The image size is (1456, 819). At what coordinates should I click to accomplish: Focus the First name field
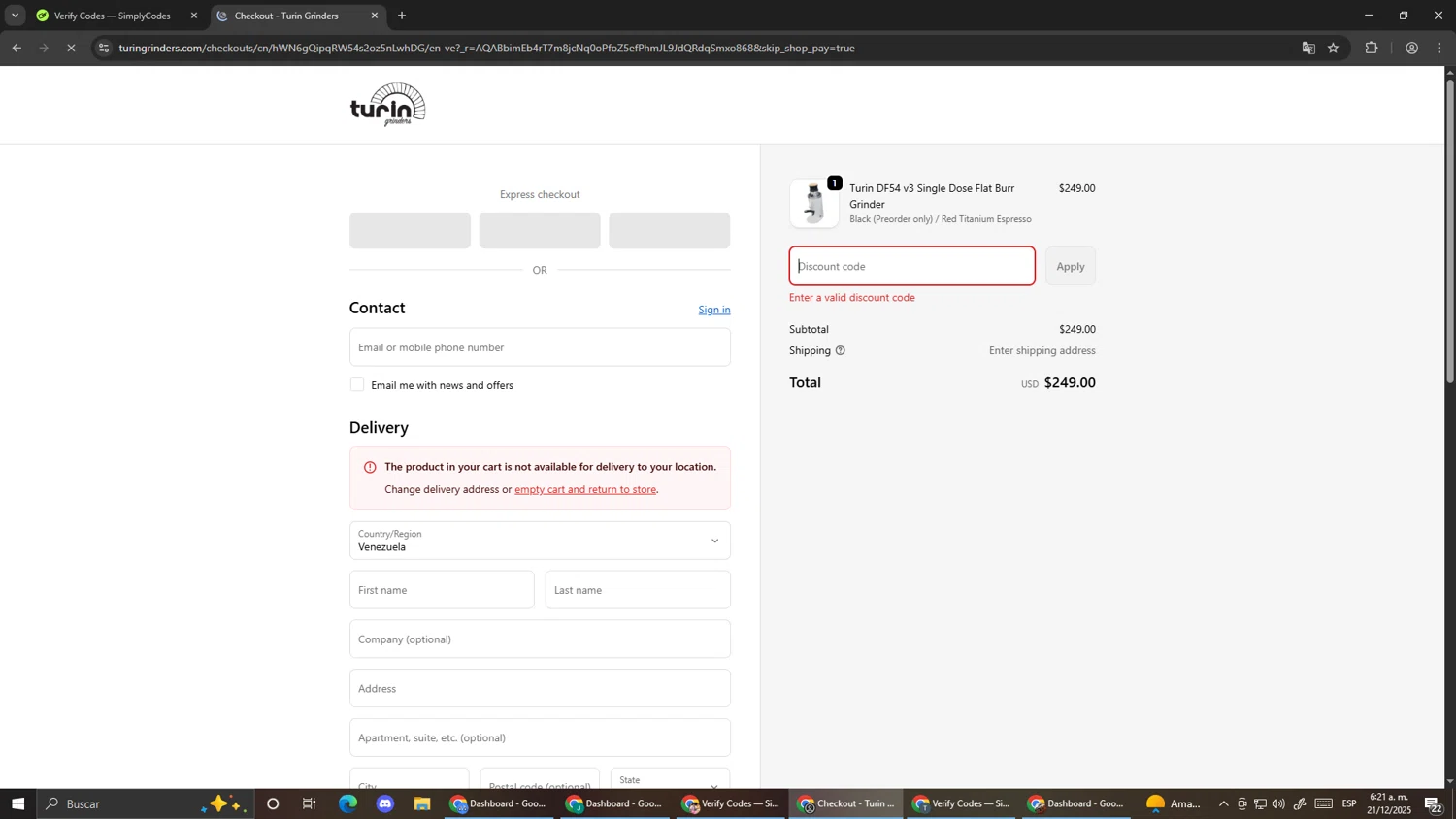(442, 590)
